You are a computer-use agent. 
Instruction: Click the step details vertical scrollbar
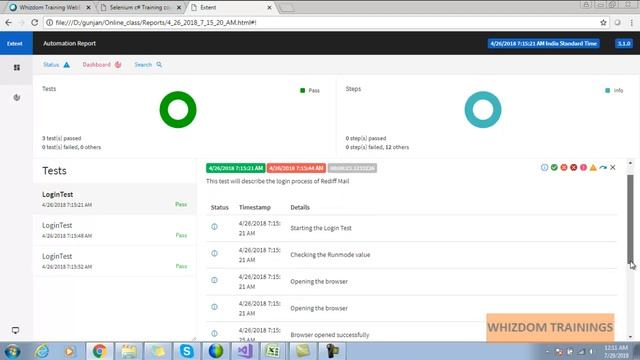click(630, 220)
